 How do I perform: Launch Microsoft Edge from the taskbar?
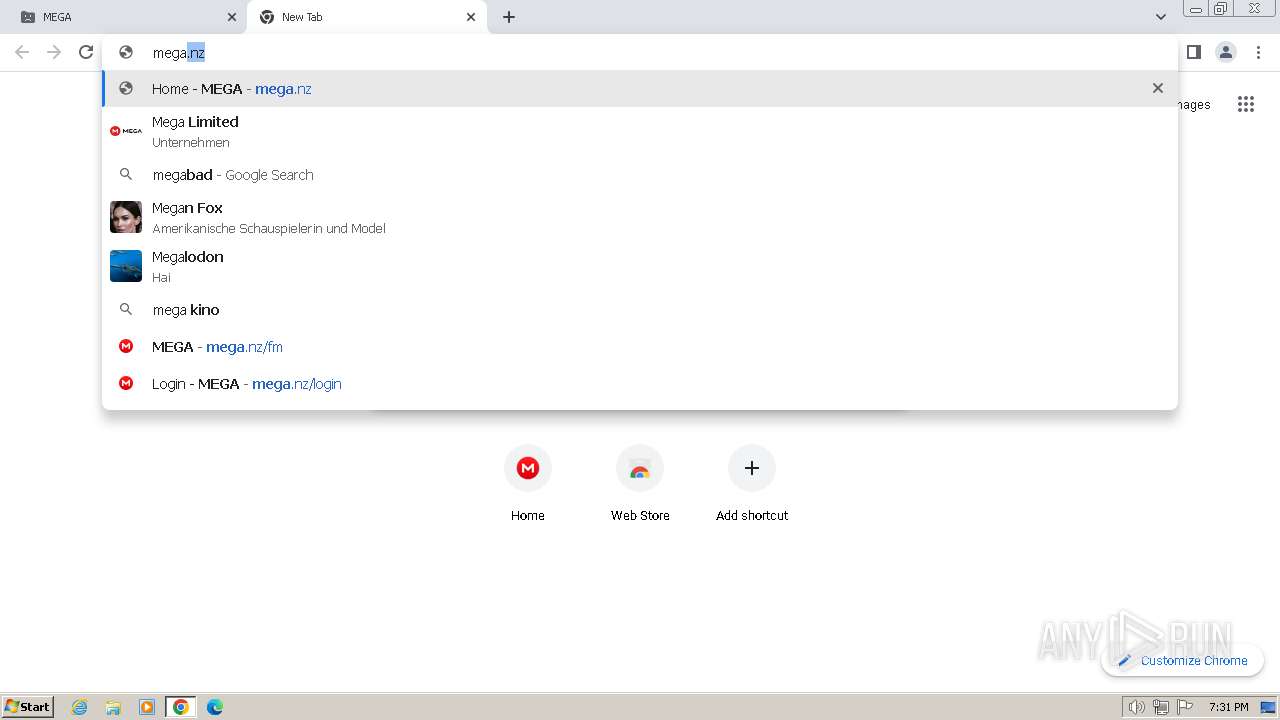click(x=215, y=707)
